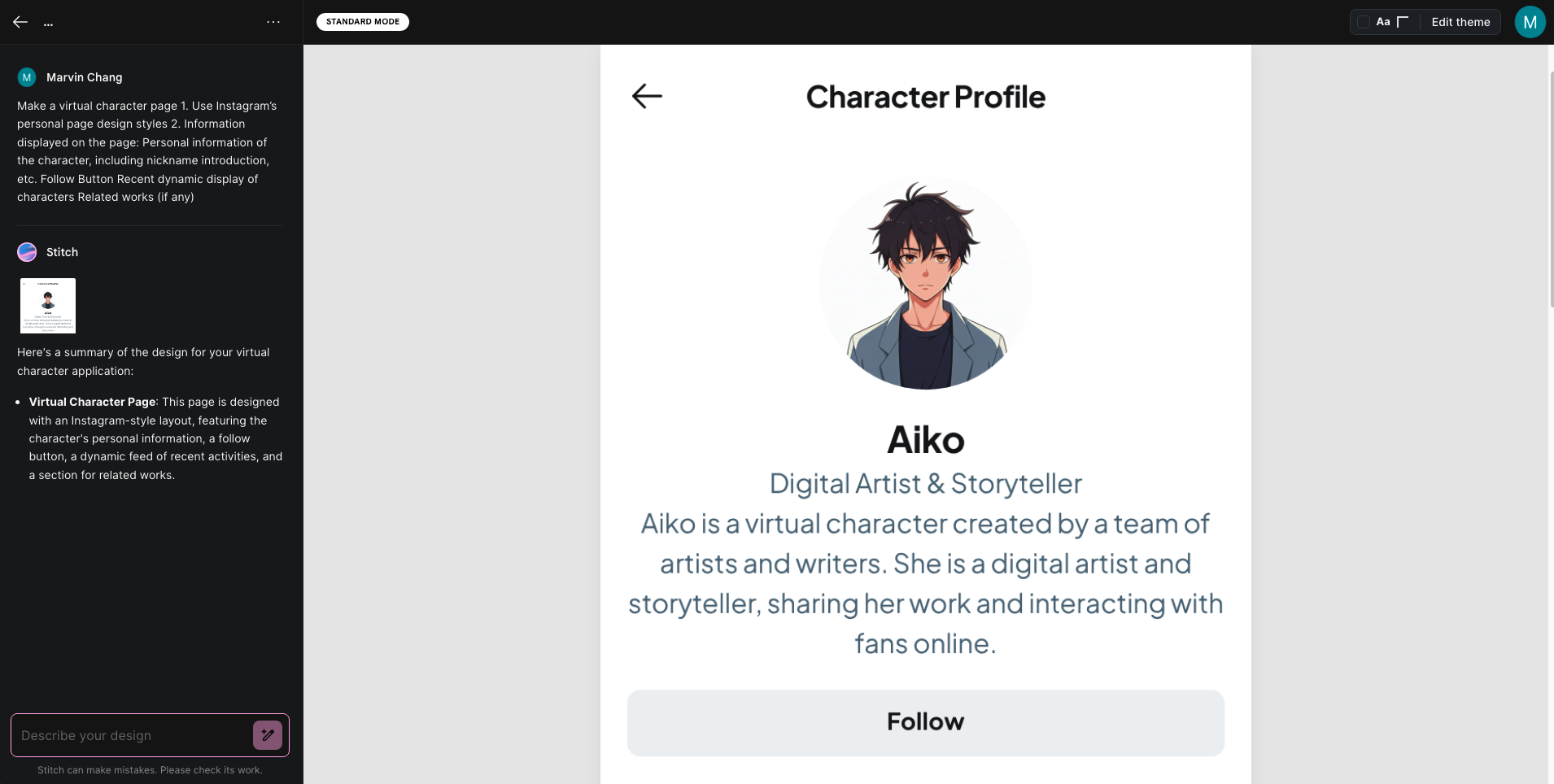Click the magic pen generate button
Image resolution: width=1554 pixels, height=784 pixels.
pyautogui.click(x=268, y=735)
